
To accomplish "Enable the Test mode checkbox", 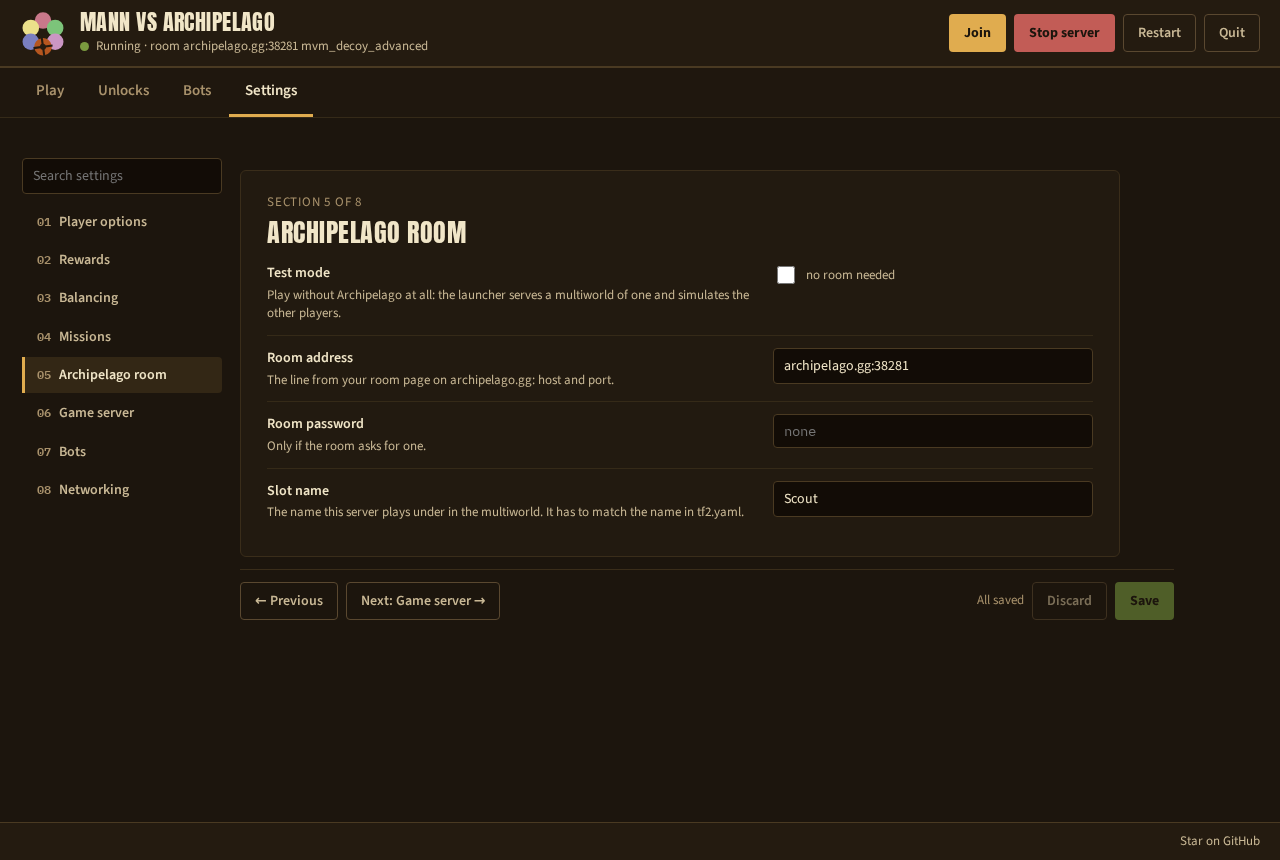I will 786,275.
